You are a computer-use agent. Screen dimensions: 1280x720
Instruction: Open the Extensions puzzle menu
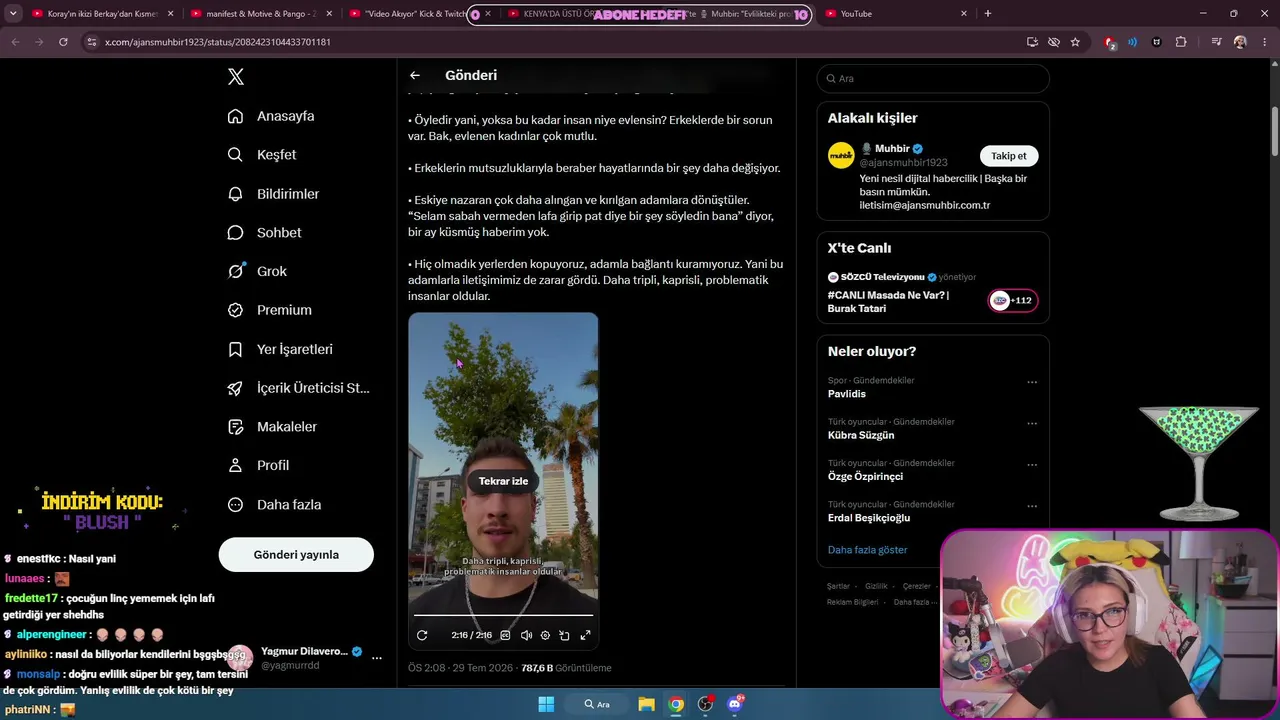click(1181, 42)
